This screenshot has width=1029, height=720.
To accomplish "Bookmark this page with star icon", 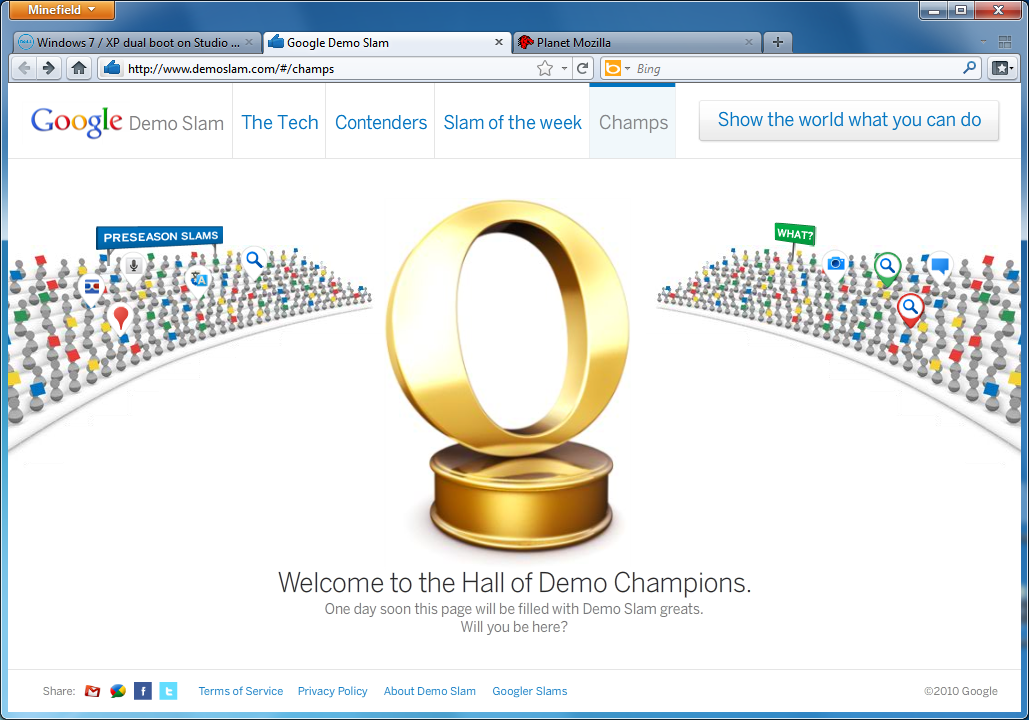I will pyautogui.click(x=544, y=69).
